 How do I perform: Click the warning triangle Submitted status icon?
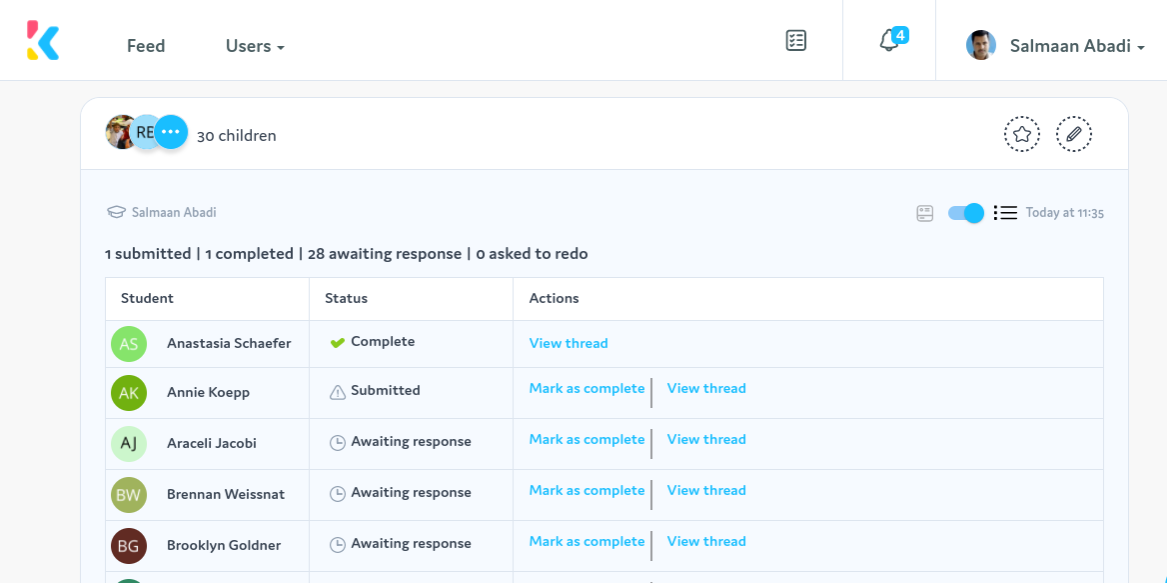pyautogui.click(x=338, y=392)
